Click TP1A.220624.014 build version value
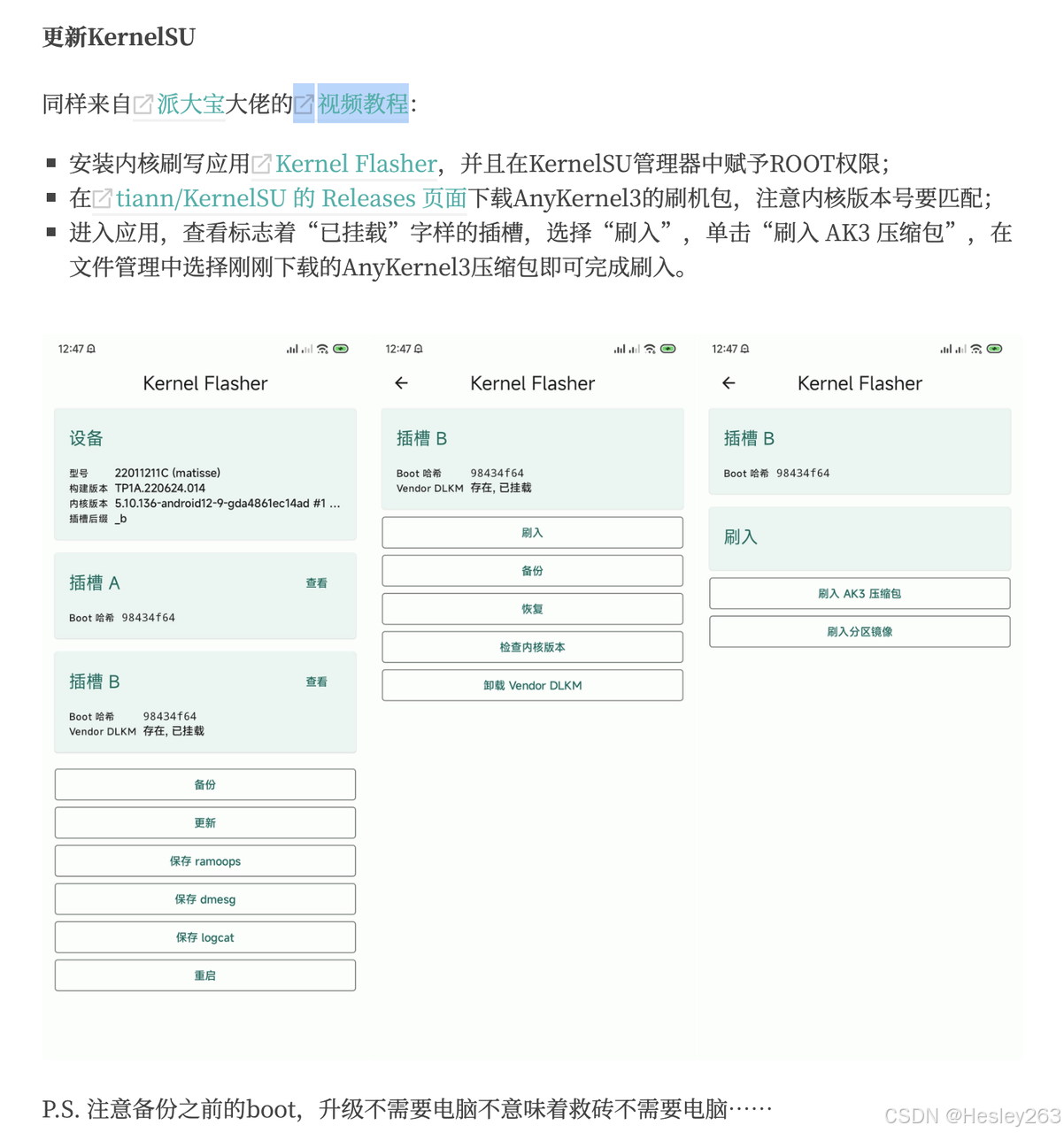 pos(159,488)
